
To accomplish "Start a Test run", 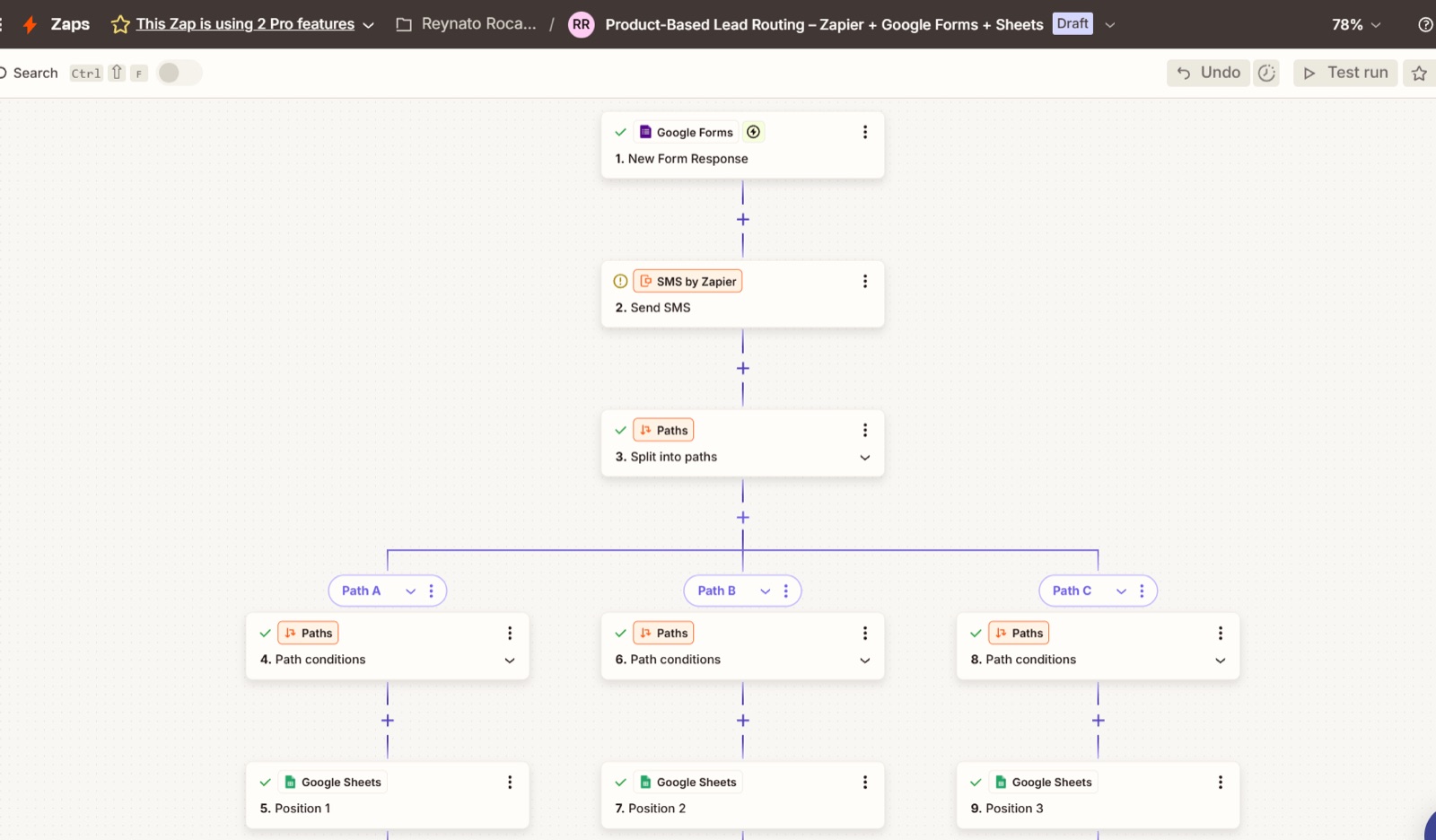I will pyautogui.click(x=1345, y=73).
